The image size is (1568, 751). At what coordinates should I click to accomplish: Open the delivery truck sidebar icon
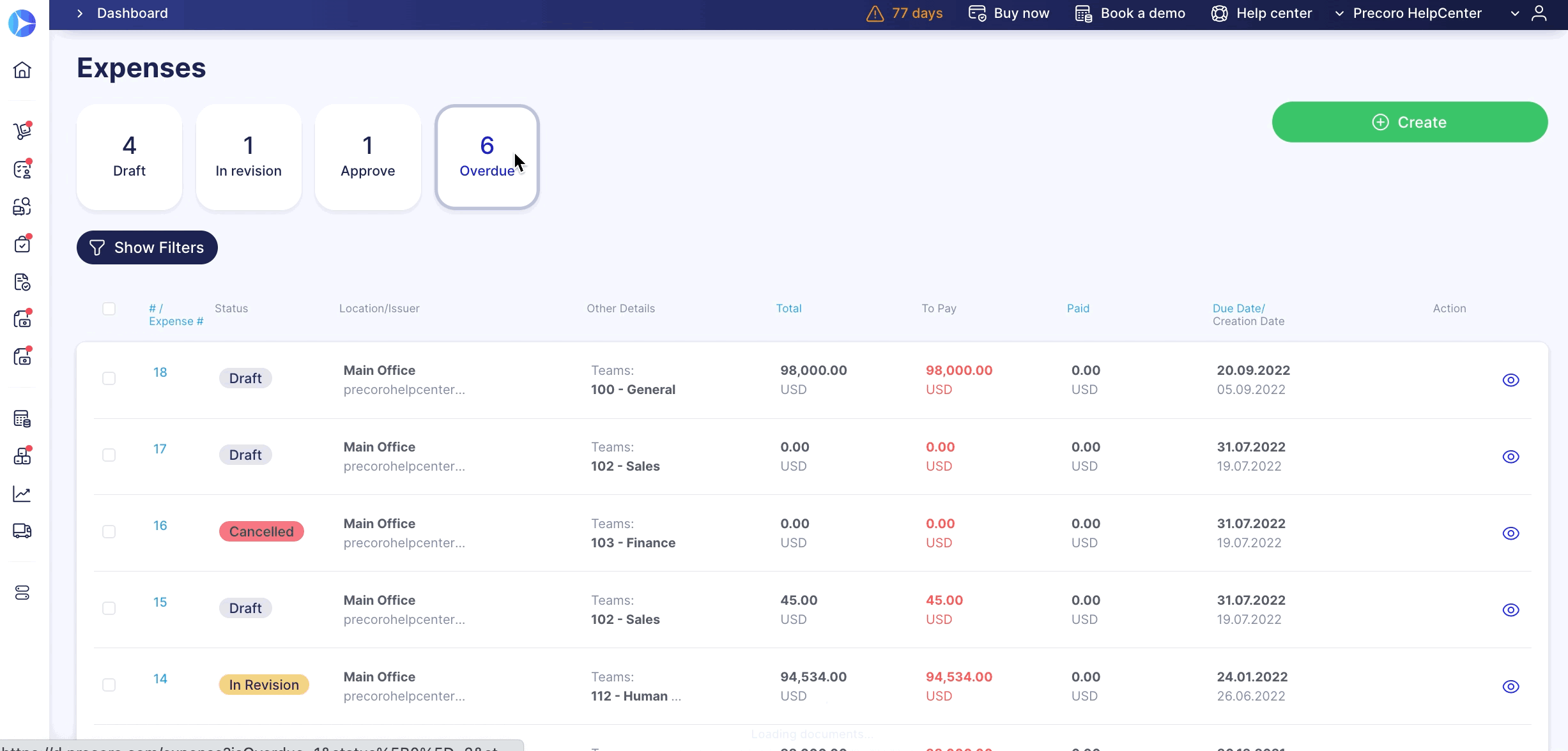pyautogui.click(x=22, y=531)
